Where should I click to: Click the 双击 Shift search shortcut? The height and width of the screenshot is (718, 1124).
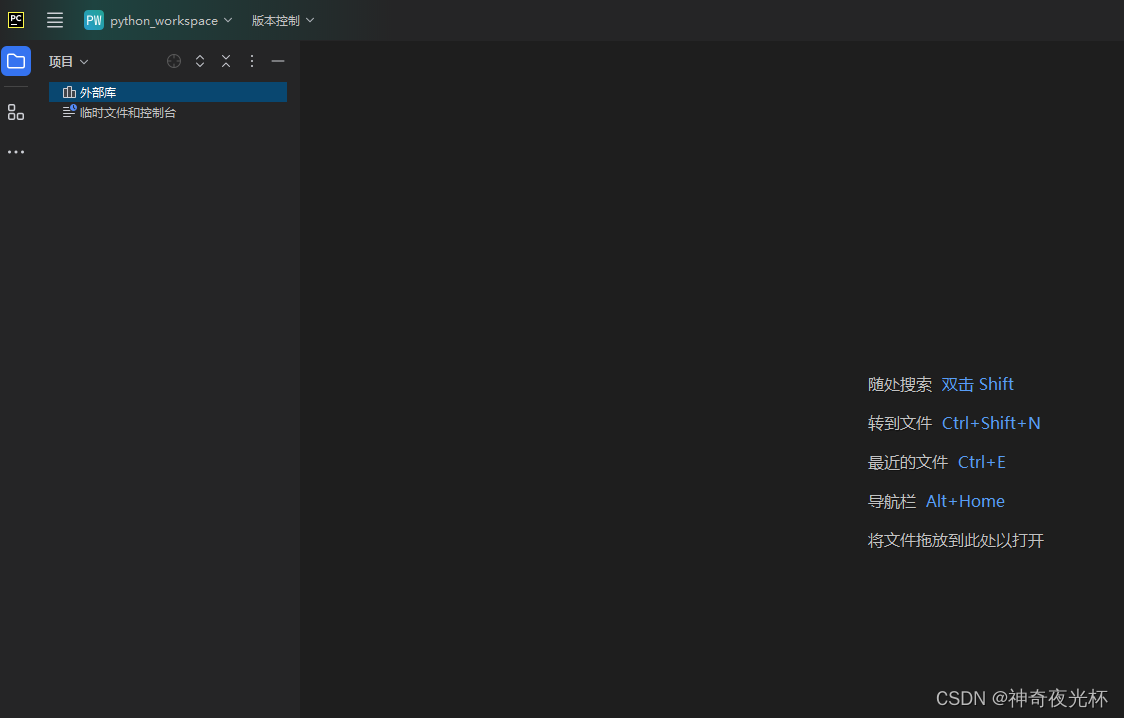(977, 384)
